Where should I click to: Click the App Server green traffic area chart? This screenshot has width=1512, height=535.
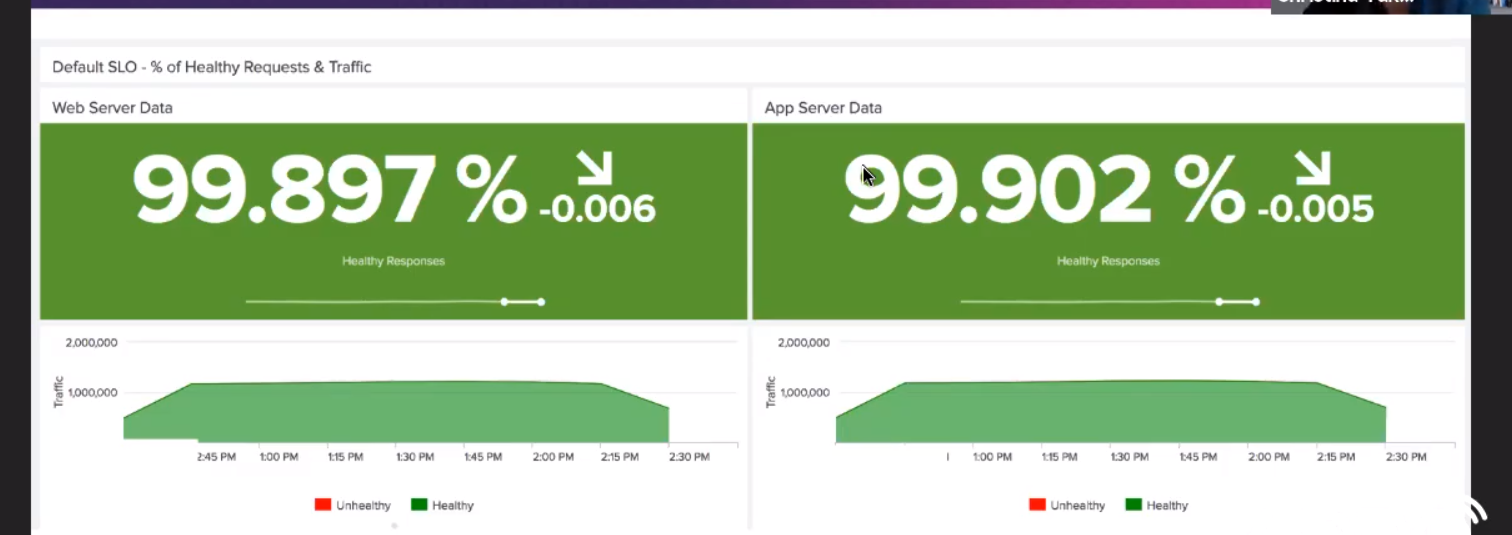coord(1110,410)
